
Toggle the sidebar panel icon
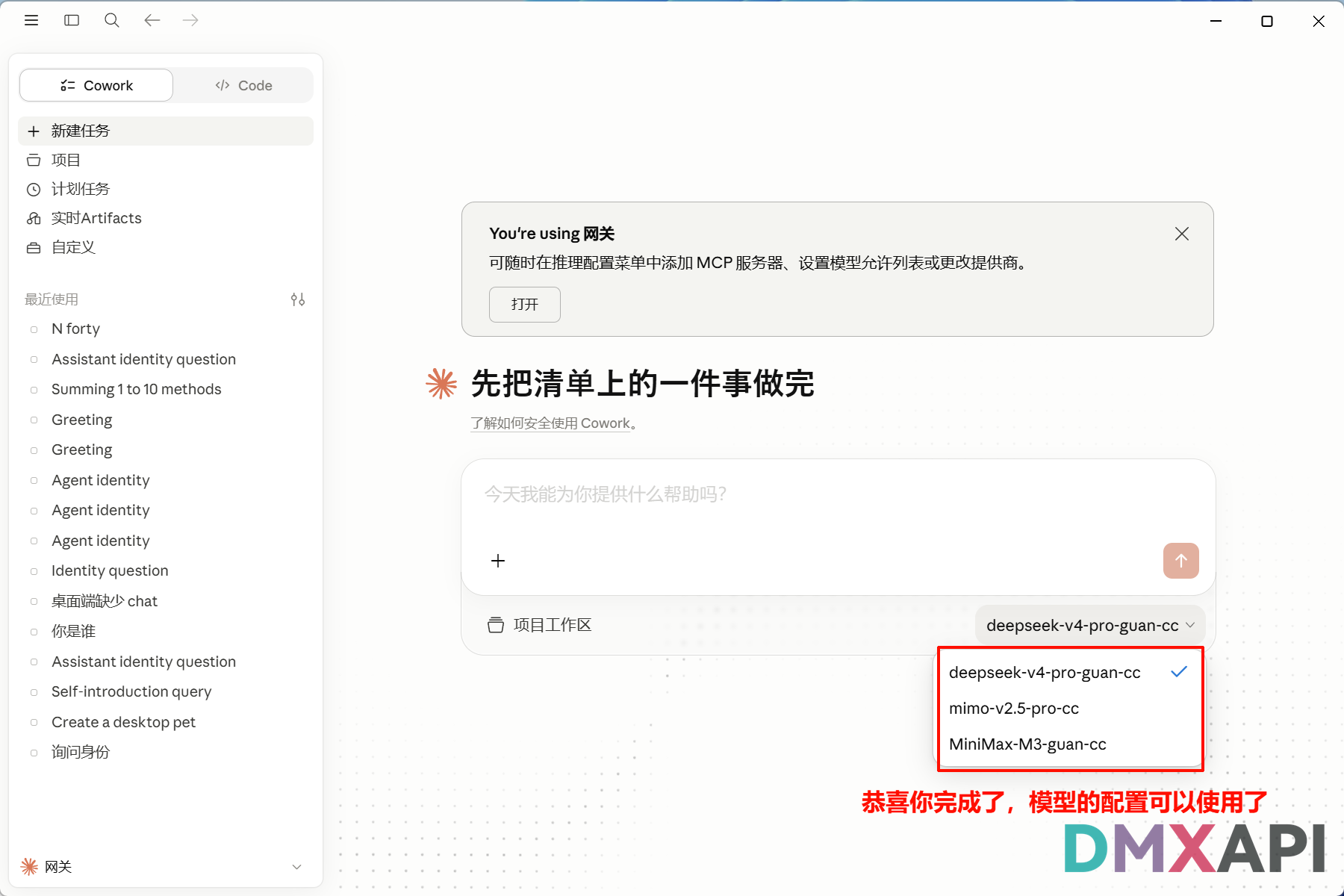(x=72, y=20)
